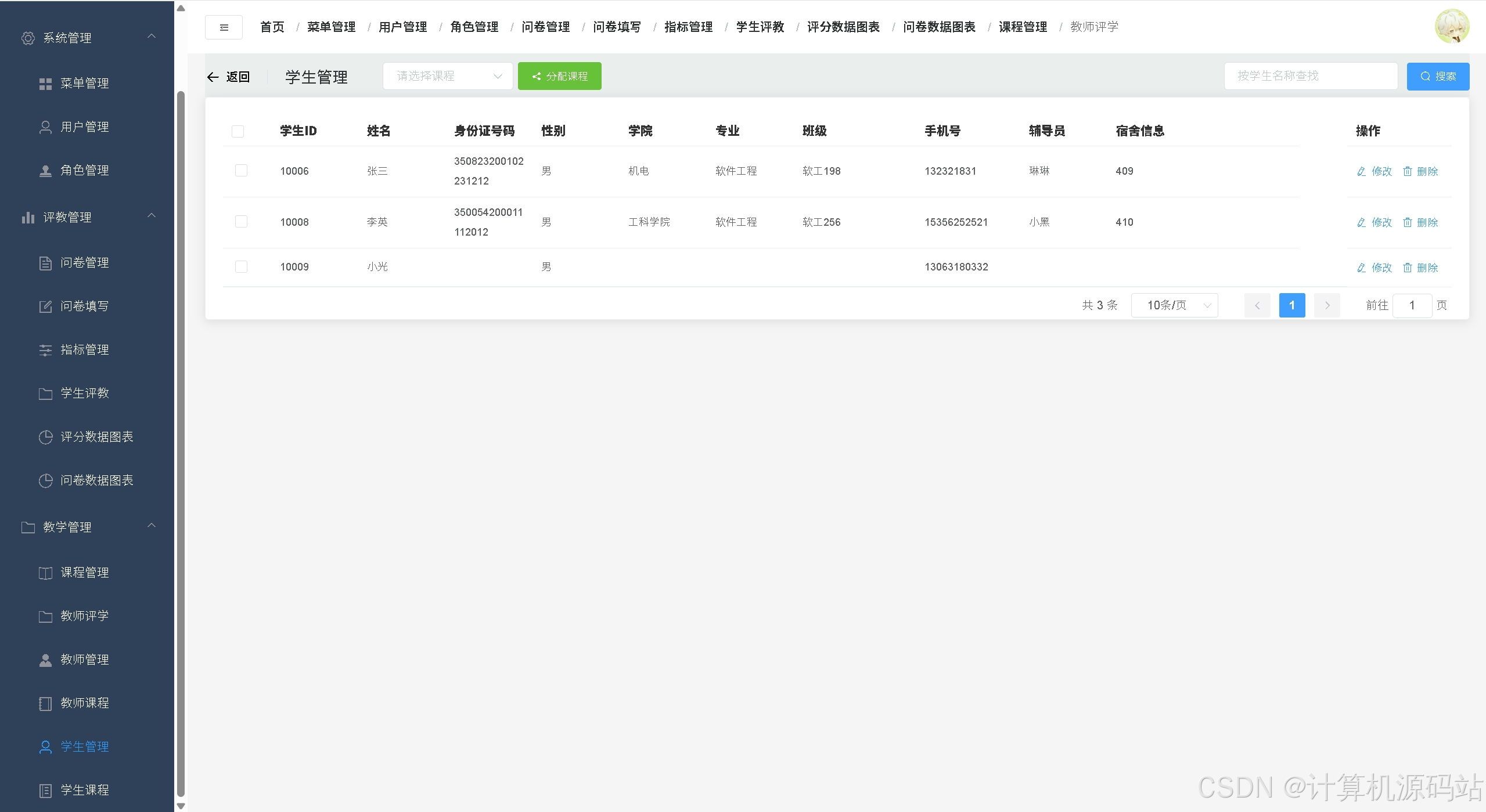The height and width of the screenshot is (812, 1486).
Task: Click the 软工198 class cell
Action: click(x=822, y=171)
